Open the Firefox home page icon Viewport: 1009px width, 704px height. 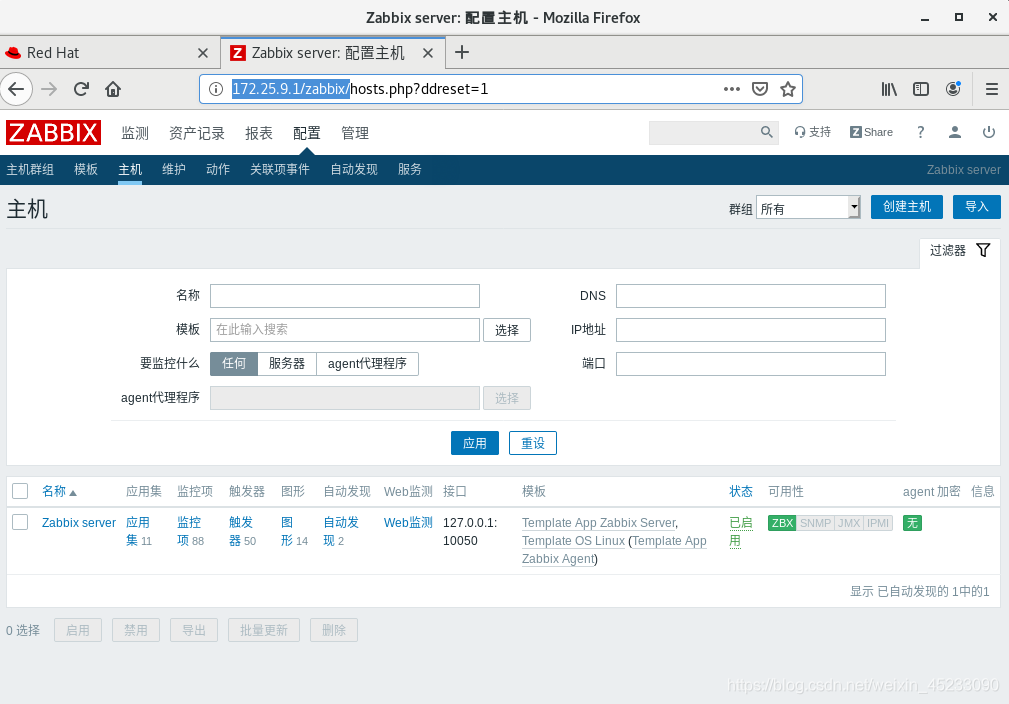point(113,89)
